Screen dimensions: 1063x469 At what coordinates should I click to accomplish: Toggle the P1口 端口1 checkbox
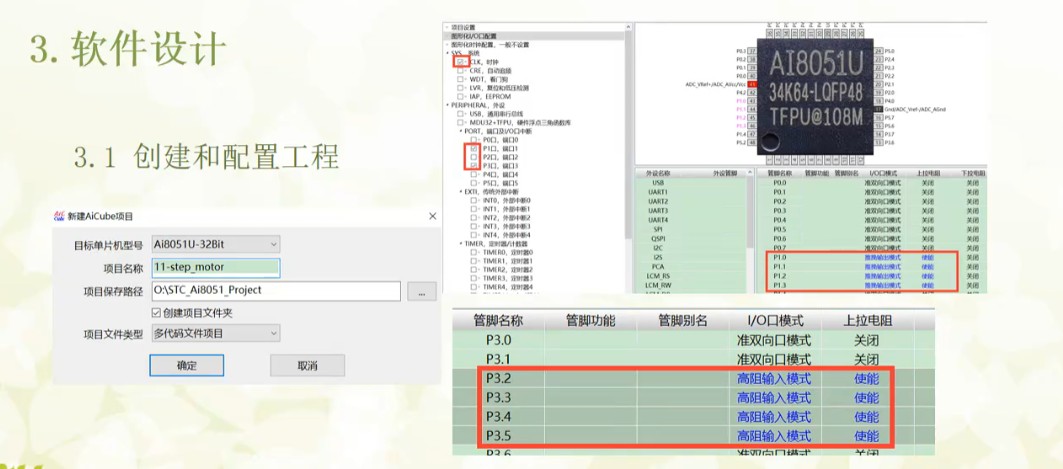(x=474, y=148)
